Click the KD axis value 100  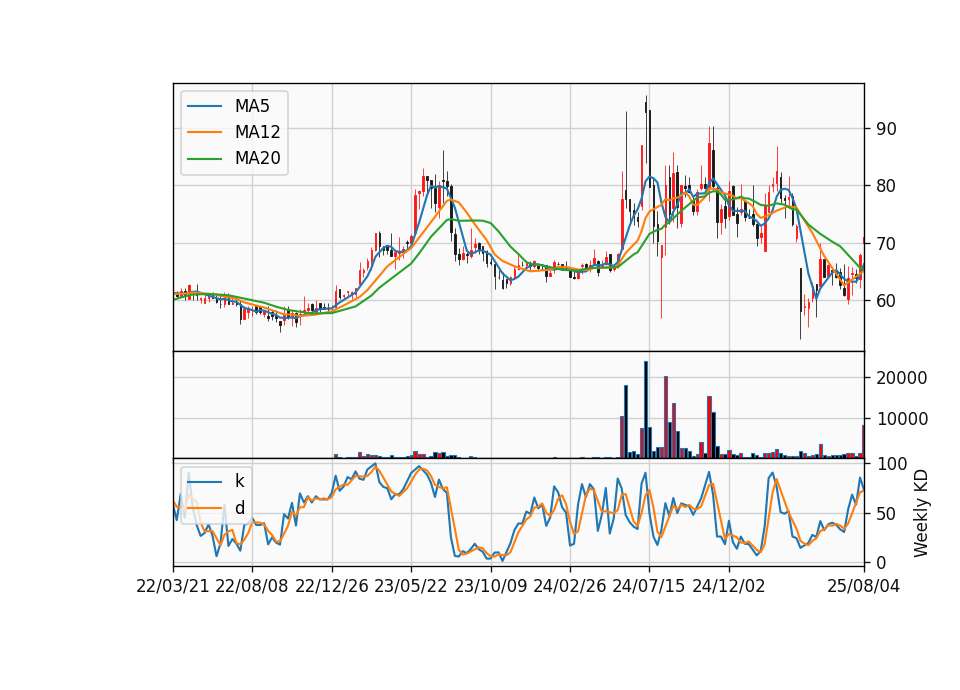click(892, 464)
